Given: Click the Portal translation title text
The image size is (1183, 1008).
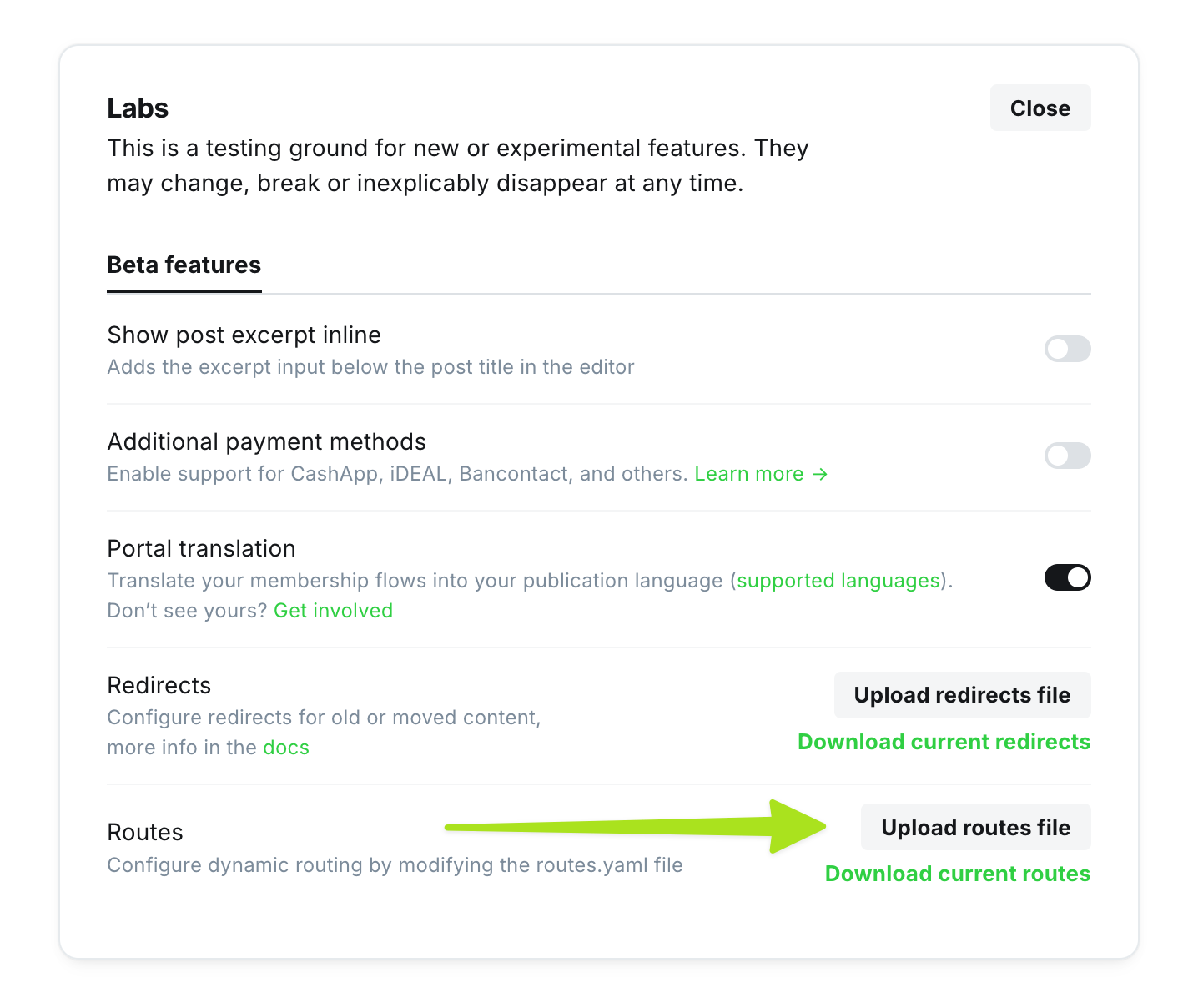Looking at the screenshot, I should click(201, 548).
